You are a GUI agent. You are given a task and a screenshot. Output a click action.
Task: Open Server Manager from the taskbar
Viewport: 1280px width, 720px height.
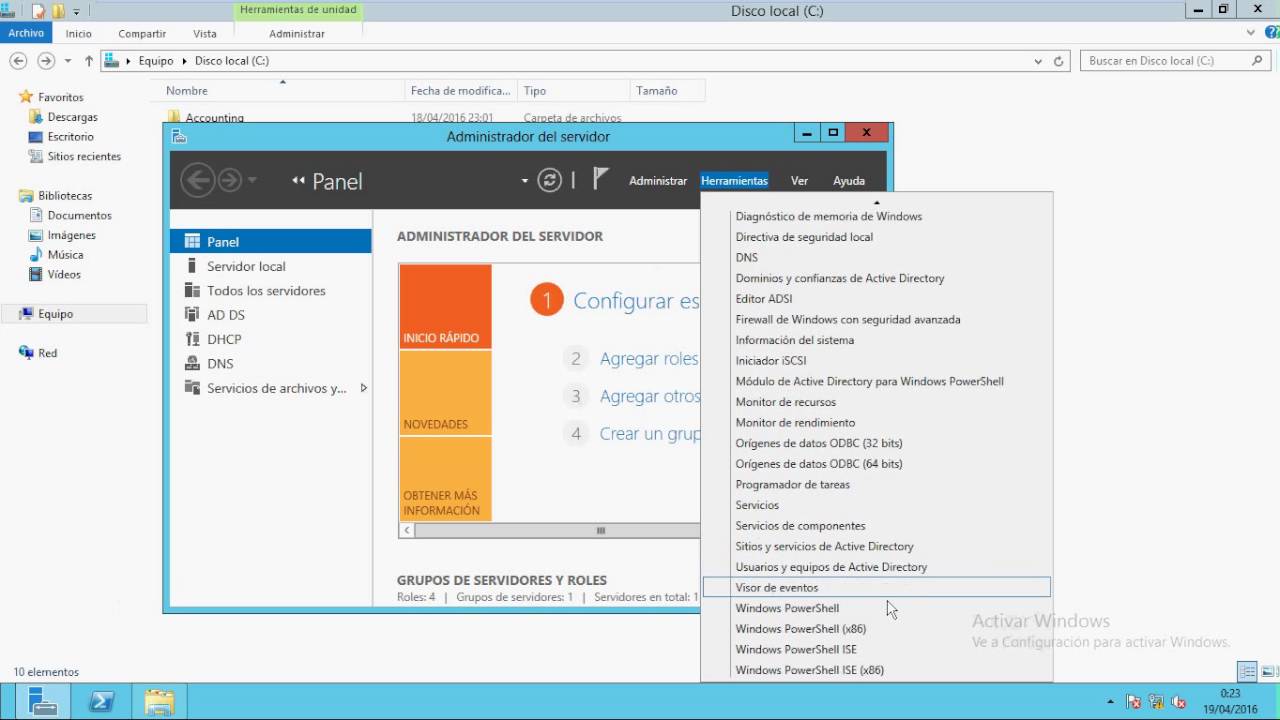tap(43, 701)
